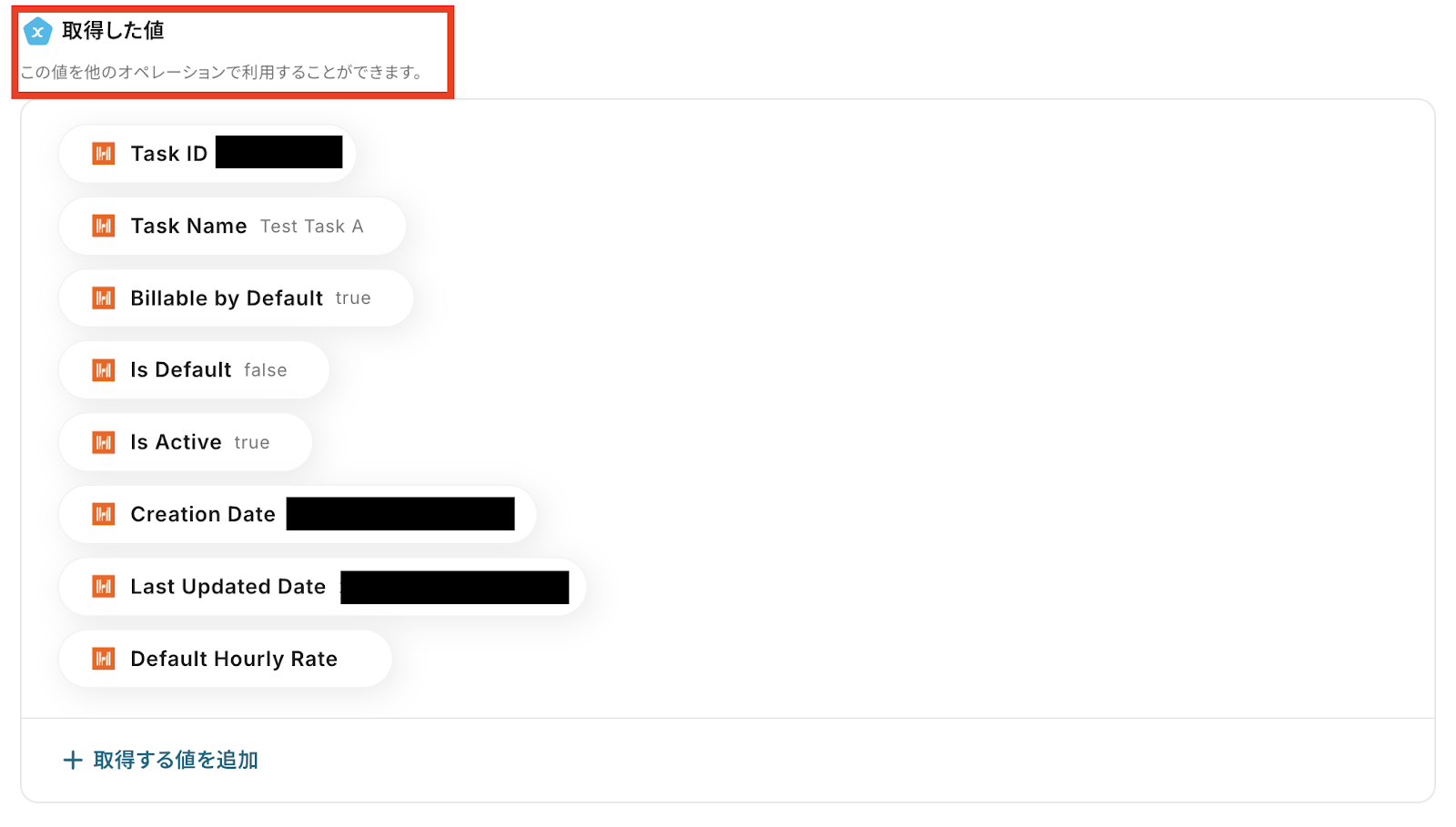Click the icon next to Billable by Default

[x=104, y=298]
